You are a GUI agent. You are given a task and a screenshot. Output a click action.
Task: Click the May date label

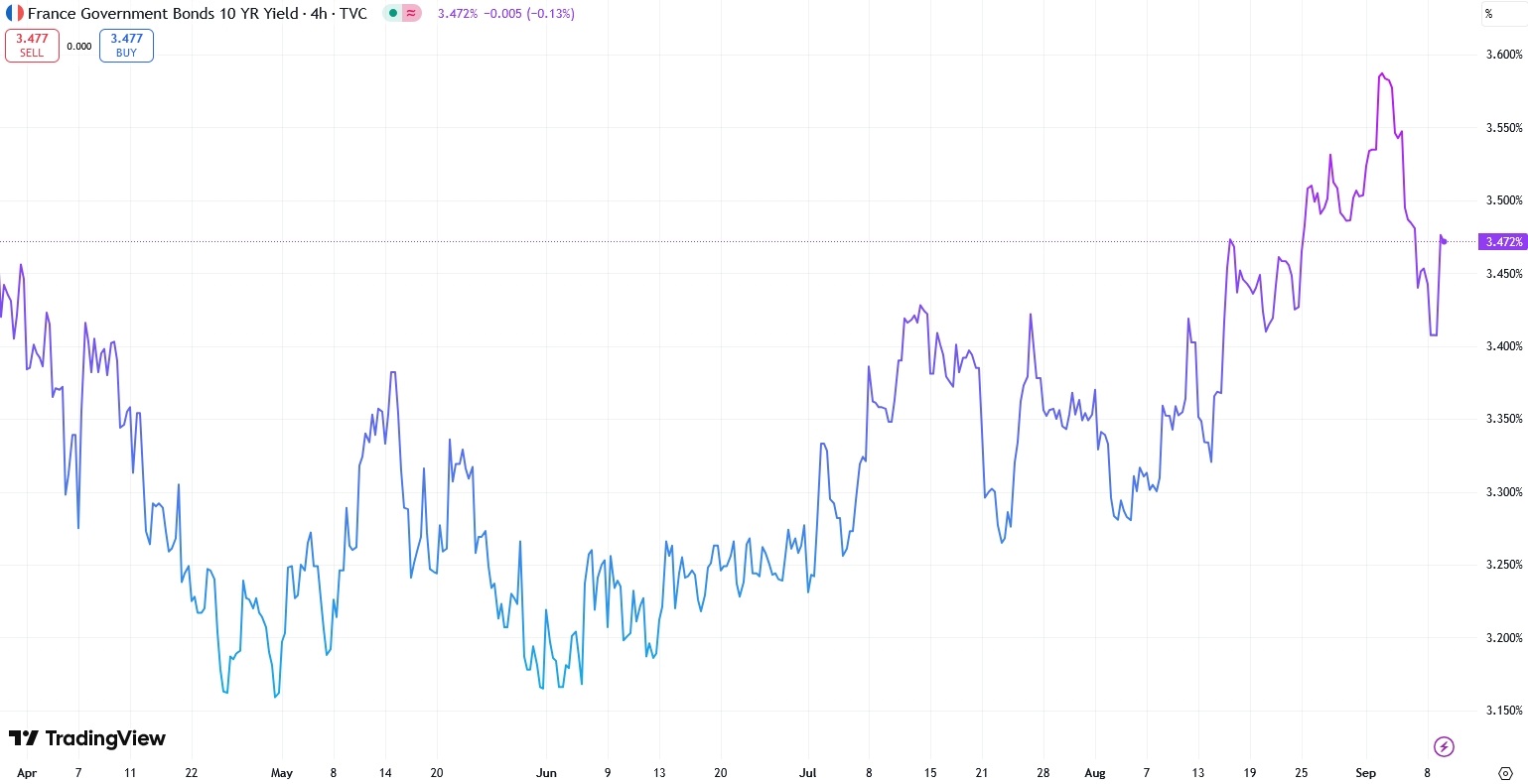(x=282, y=773)
